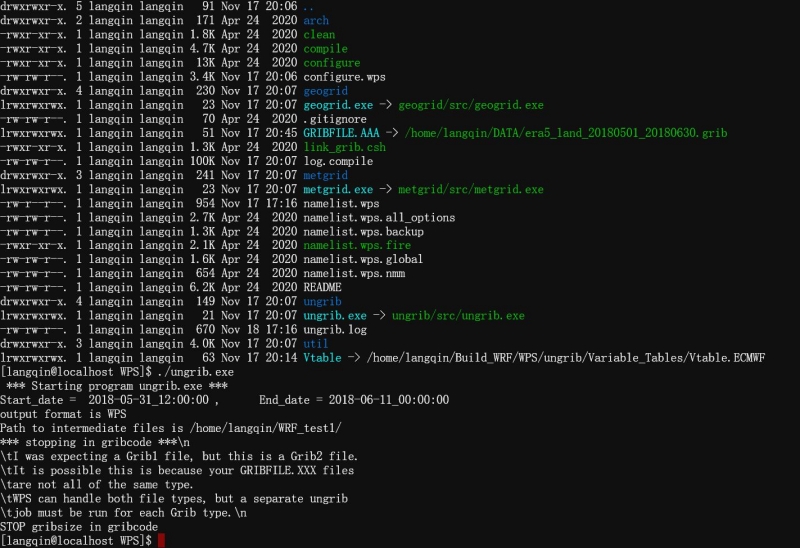Click the STOP gribsize in gribcode line

tap(79, 526)
